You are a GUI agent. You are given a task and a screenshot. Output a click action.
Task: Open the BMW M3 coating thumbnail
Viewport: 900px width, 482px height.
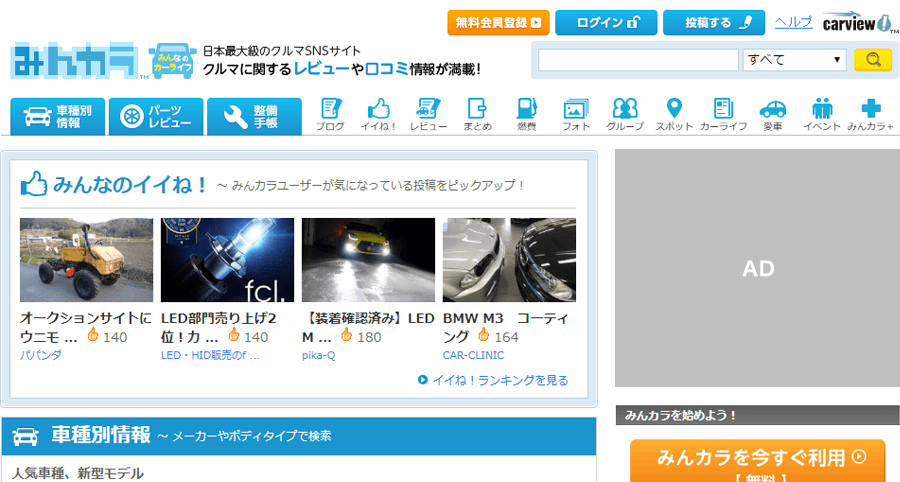coord(509,260)
